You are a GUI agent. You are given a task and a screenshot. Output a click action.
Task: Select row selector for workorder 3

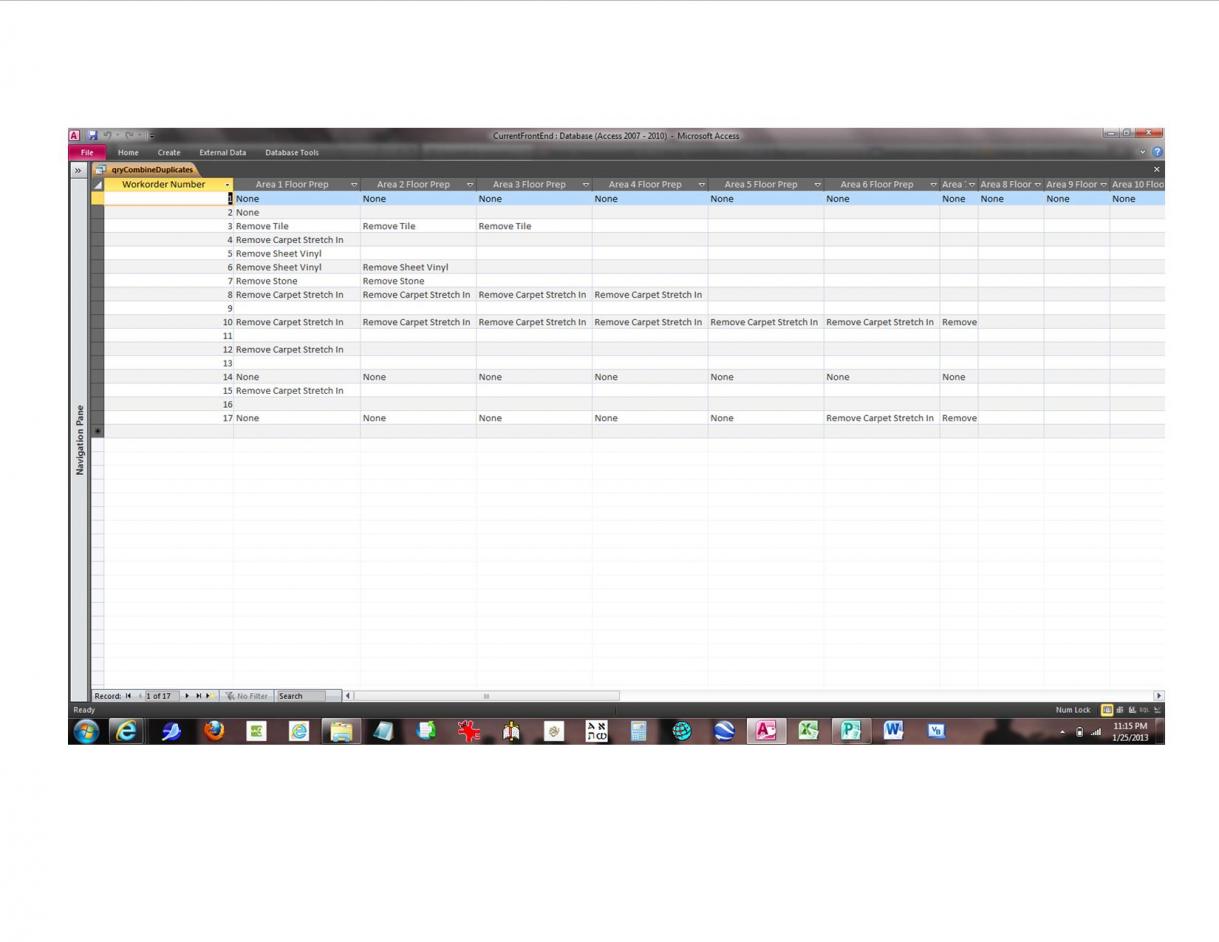[98, 226]
